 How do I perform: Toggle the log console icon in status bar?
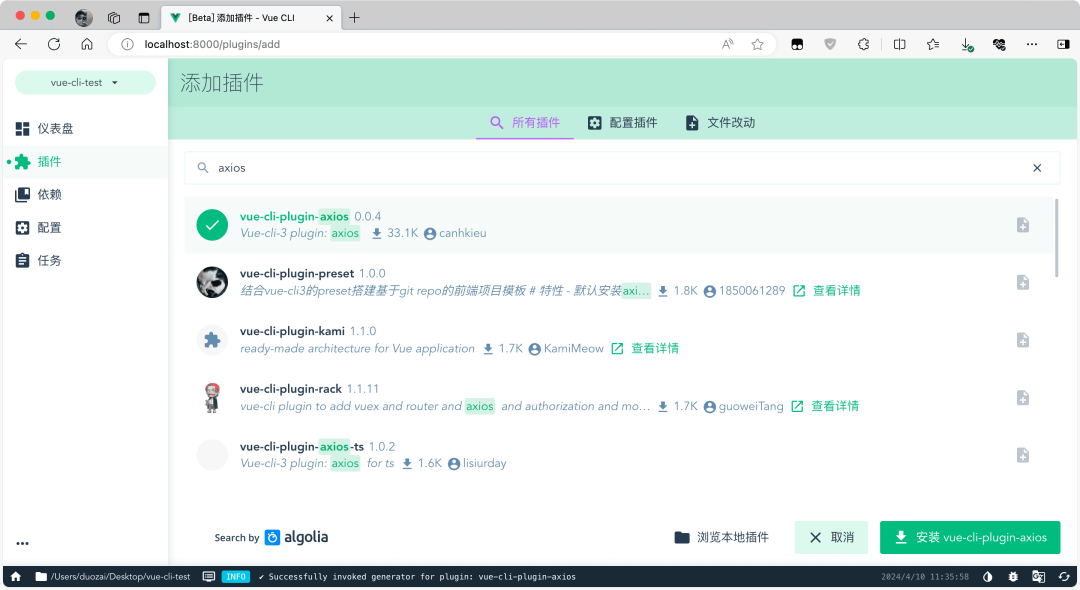click(x=209, y=577)
